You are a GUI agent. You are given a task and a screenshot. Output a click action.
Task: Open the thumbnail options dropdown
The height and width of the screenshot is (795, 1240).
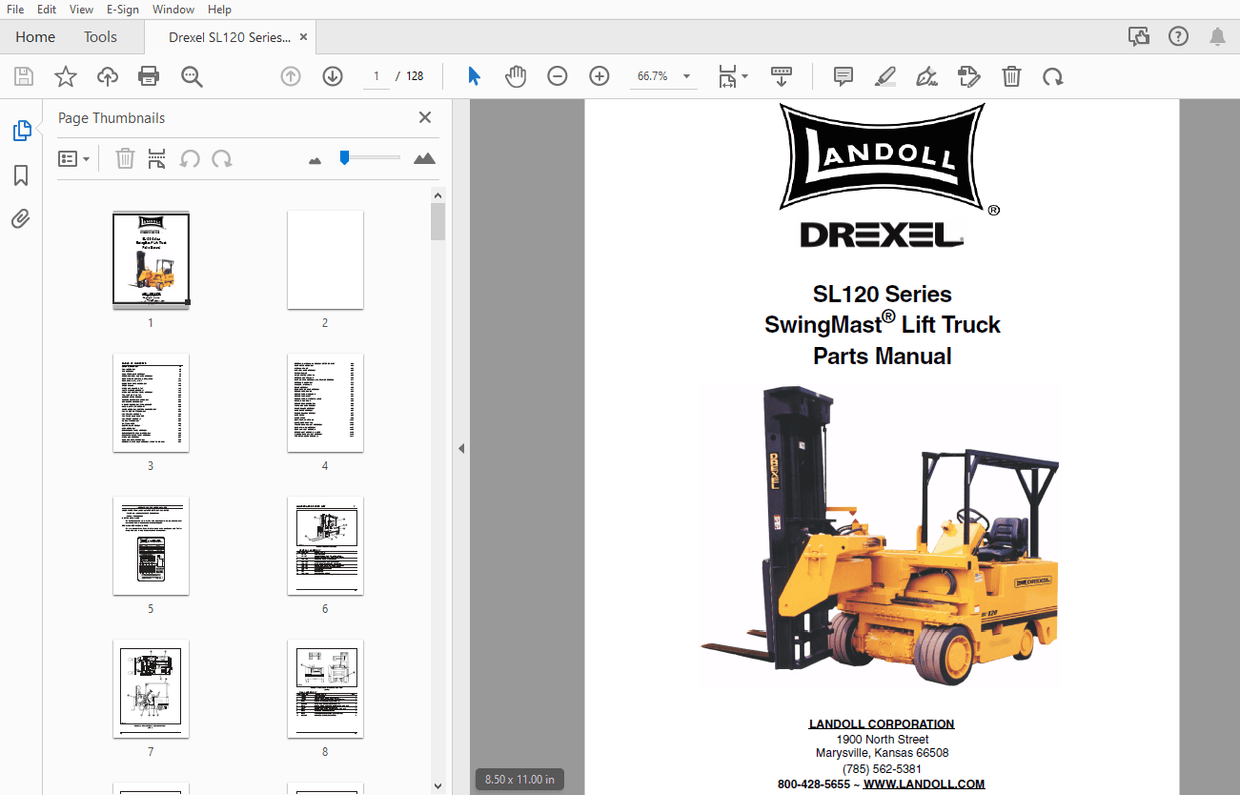coord(74,158)
